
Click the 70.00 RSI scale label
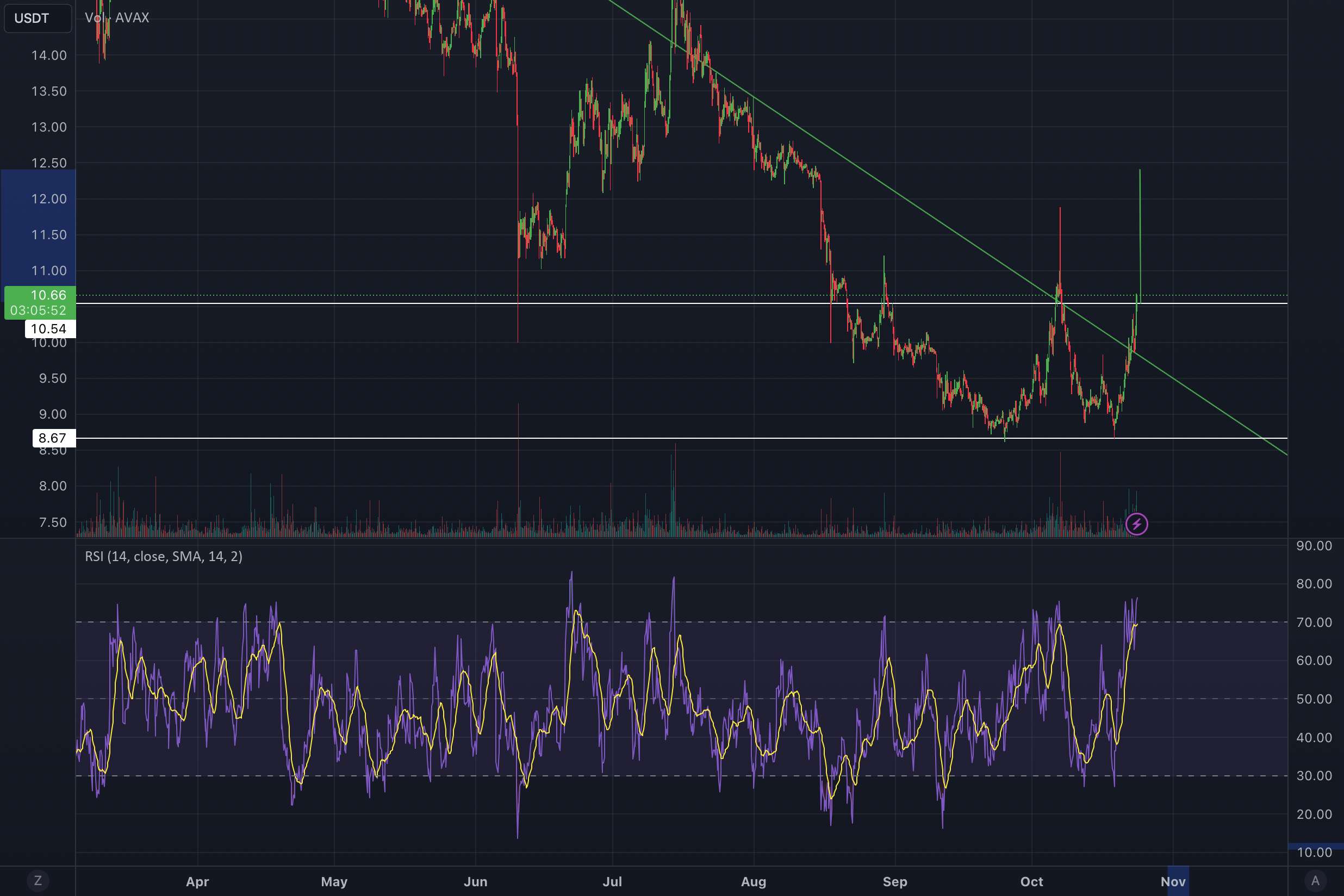(1314, 623)
